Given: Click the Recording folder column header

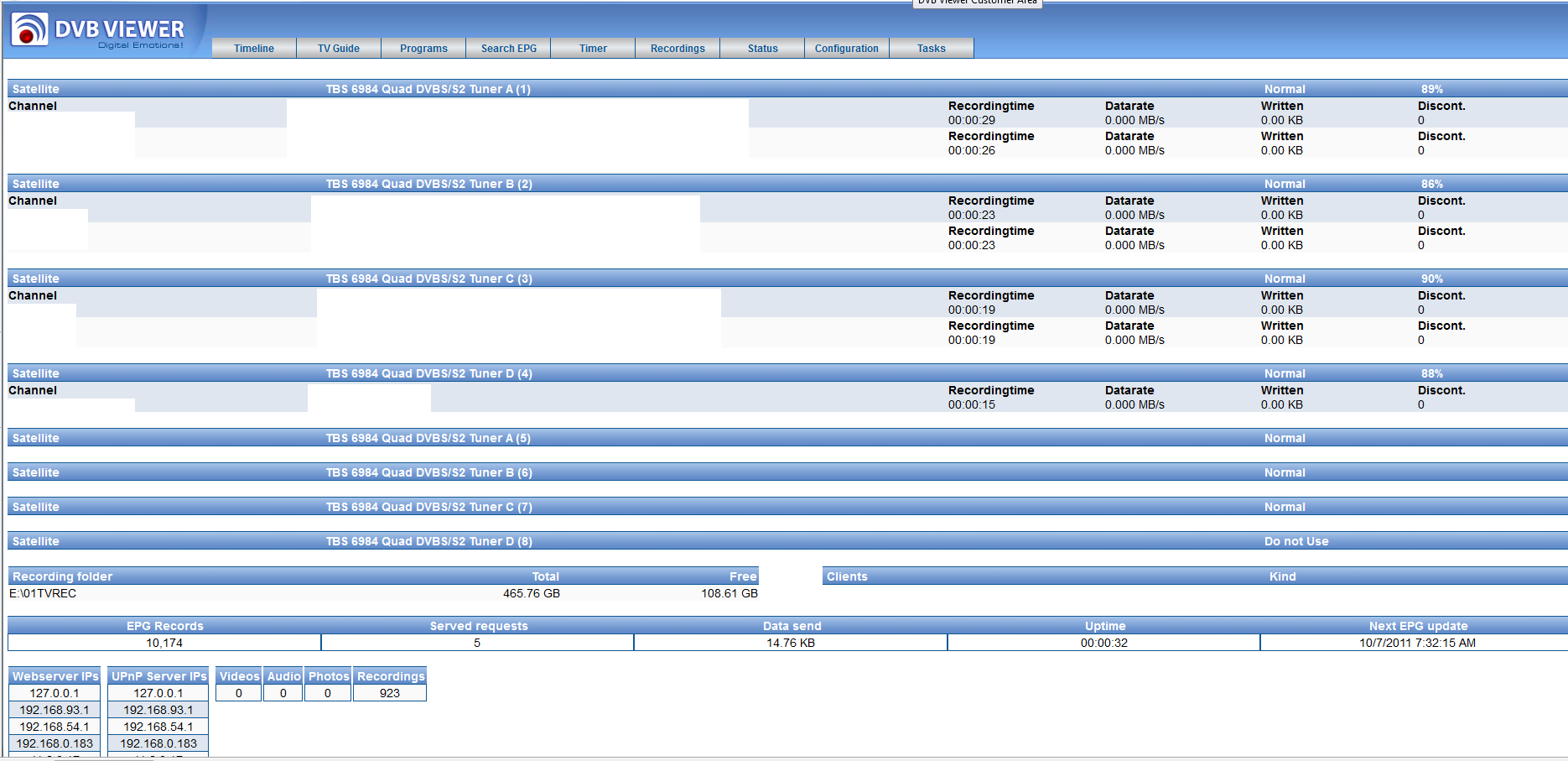Looking at the screenshot, I should click(x=62, y=576).
